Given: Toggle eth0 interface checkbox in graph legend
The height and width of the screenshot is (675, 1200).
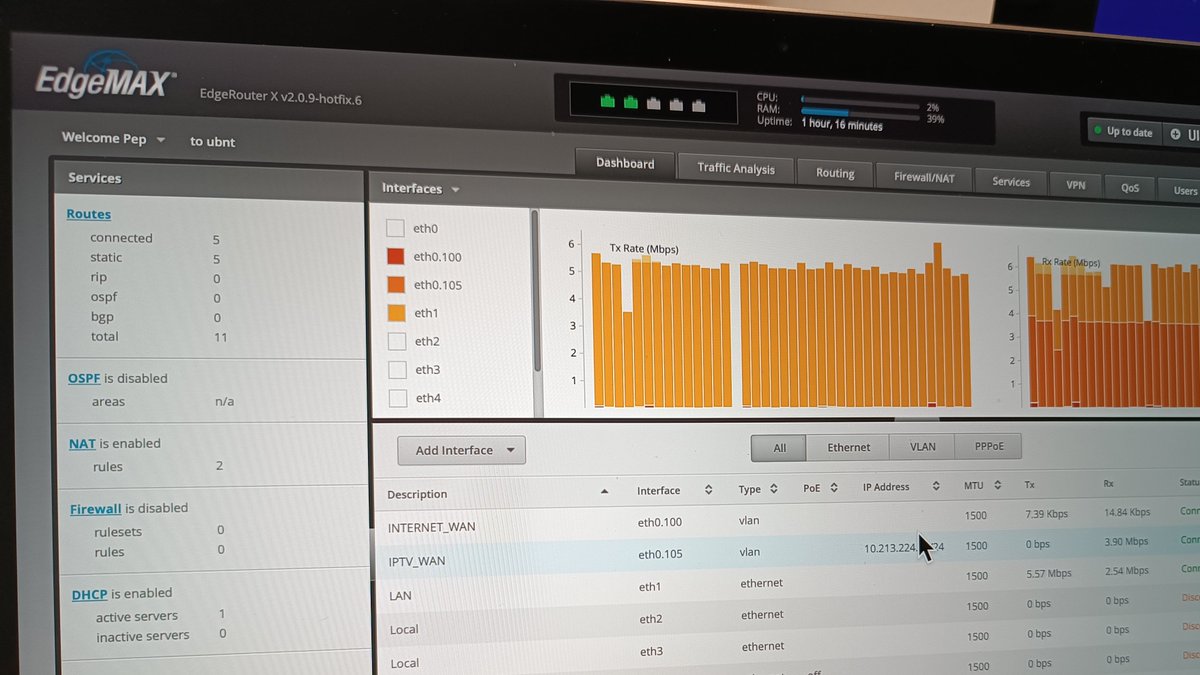Looking at the screenshot, I should (x=395, y=228).
